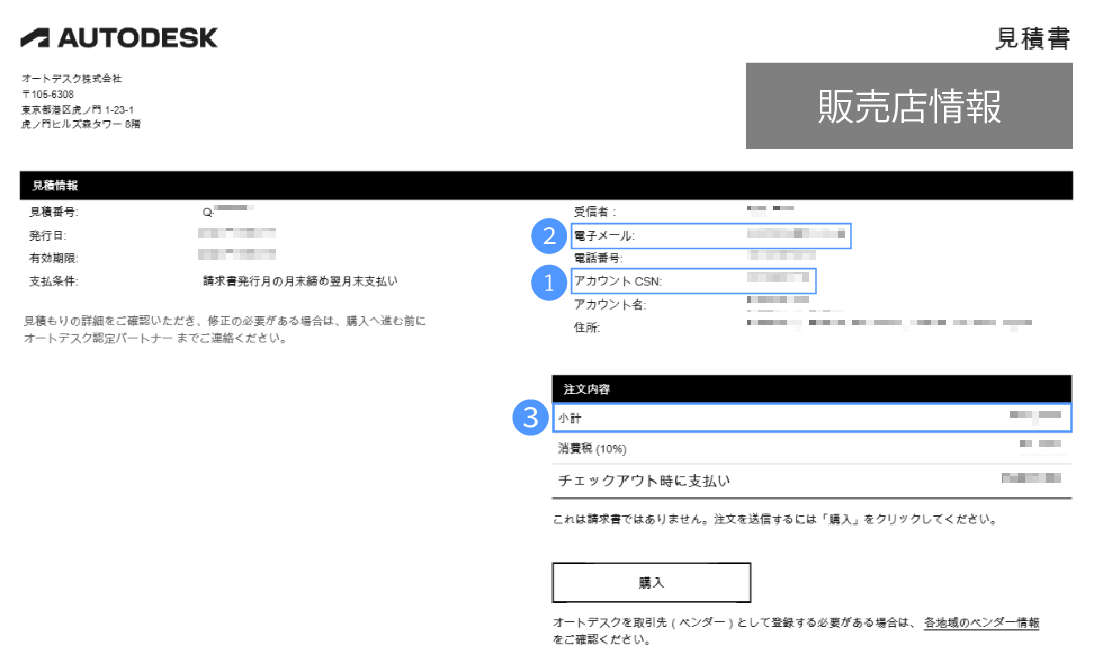Click the オートデスク認定パートナー text line
This screenshot has width=1103, height=668.
(x=155, y=338)
